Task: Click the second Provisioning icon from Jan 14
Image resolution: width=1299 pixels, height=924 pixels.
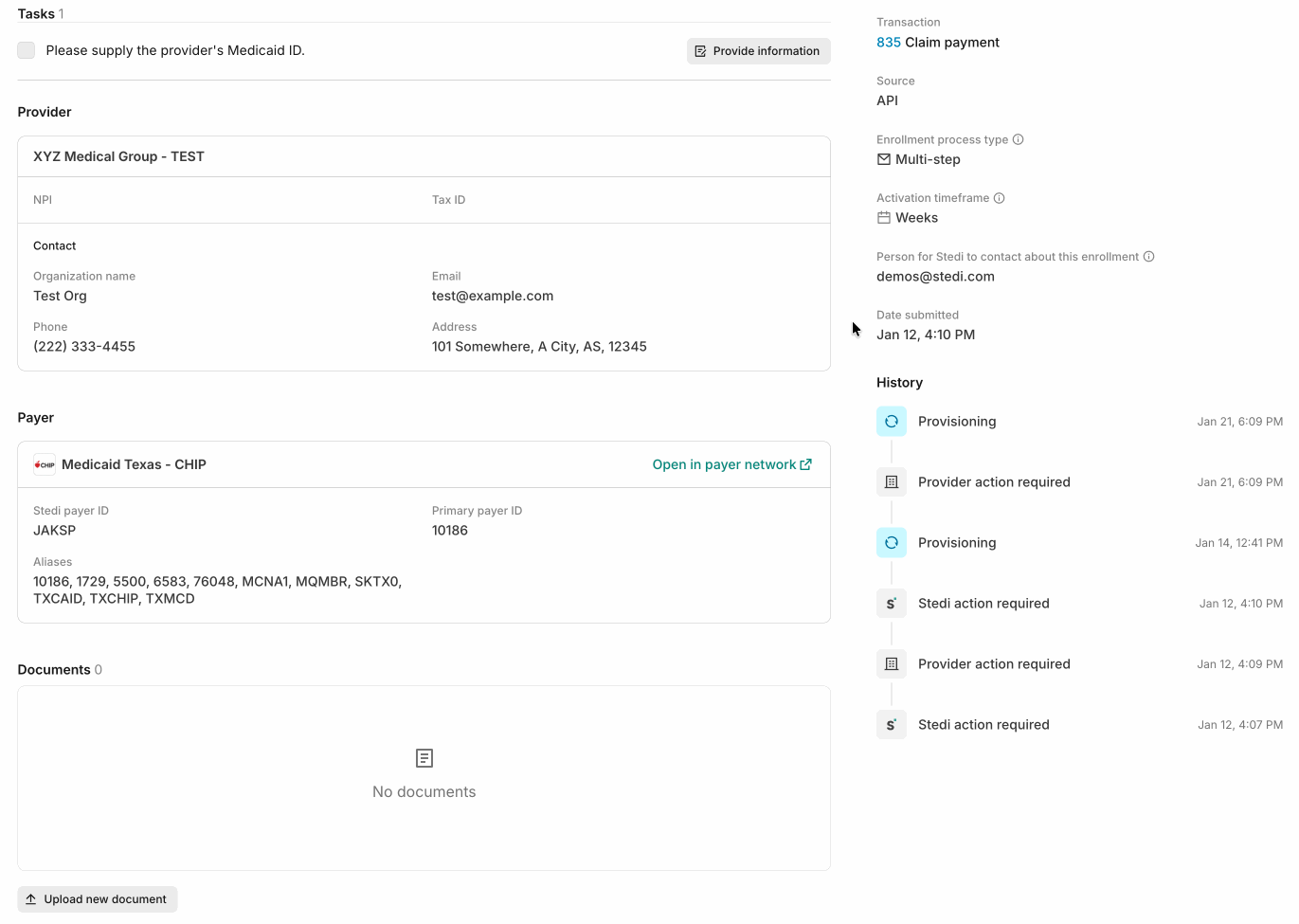Action: (891, 542)
